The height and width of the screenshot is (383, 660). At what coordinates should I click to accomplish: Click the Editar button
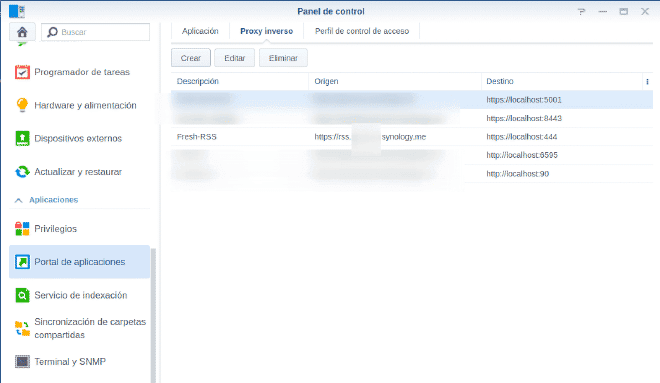coord(234,58)
